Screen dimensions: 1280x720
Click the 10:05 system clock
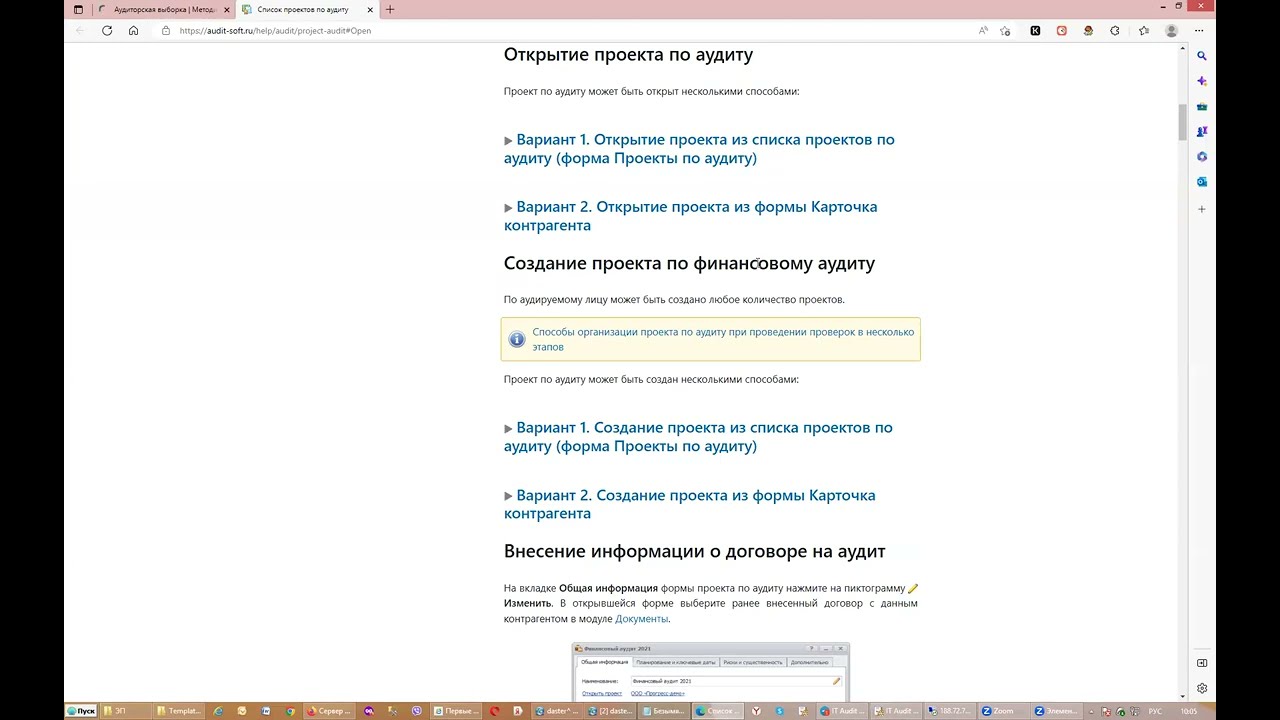(x=1189, y=711)
